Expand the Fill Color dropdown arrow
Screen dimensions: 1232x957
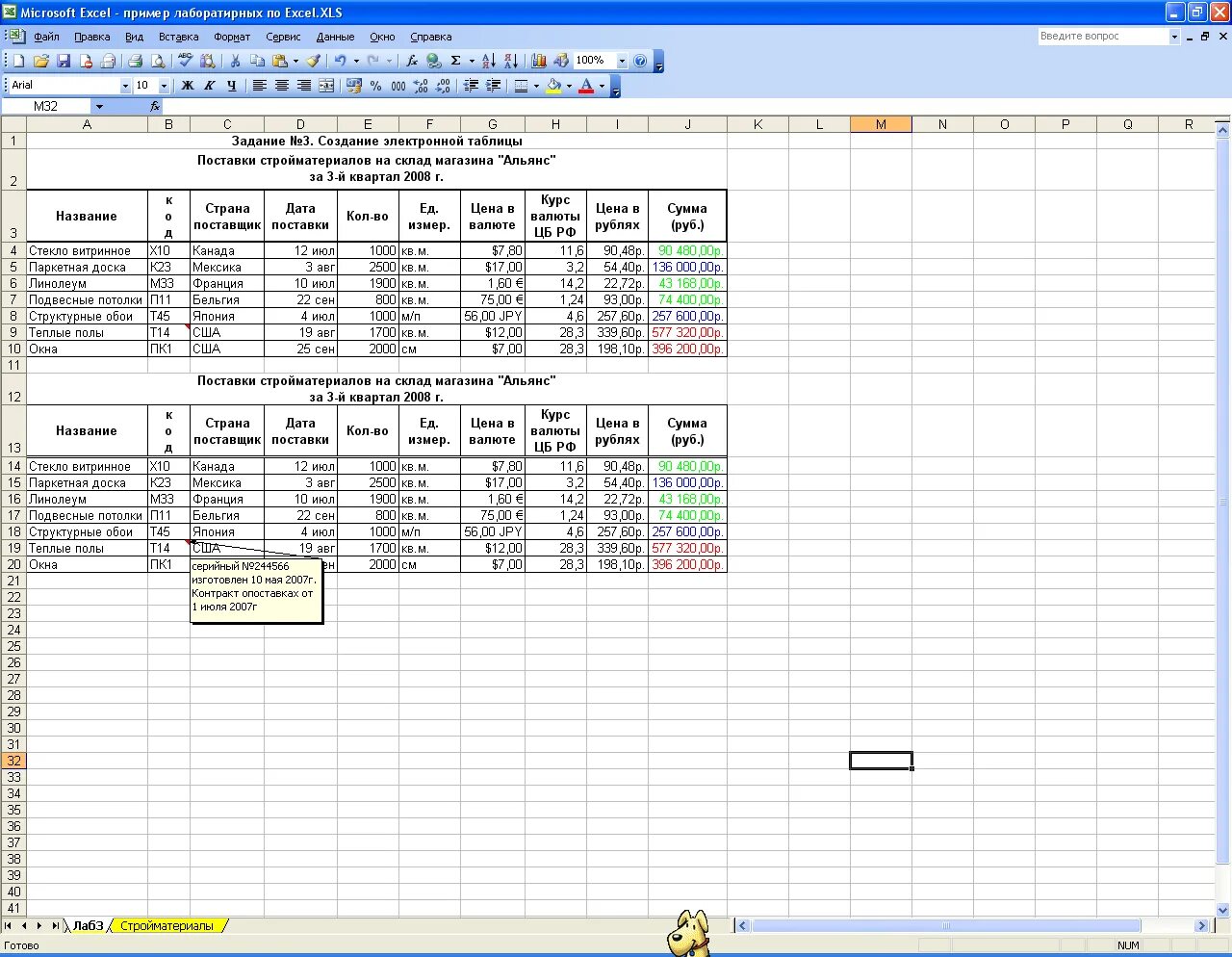click(569, 86)
